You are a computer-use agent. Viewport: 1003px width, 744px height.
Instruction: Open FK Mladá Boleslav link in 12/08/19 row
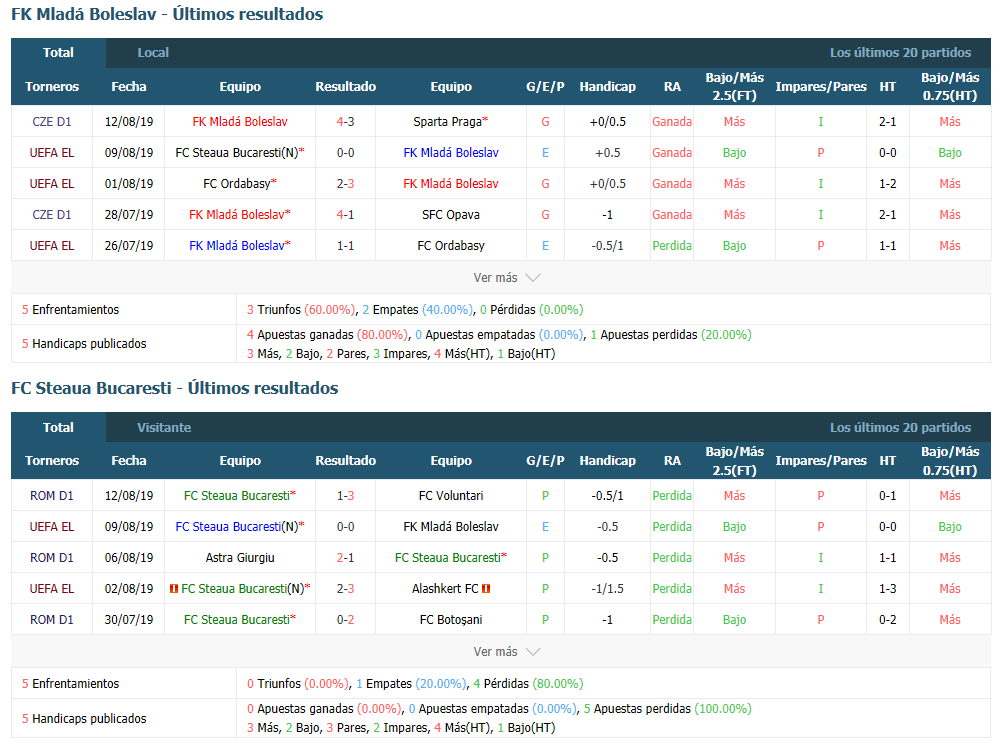(240, 122)
